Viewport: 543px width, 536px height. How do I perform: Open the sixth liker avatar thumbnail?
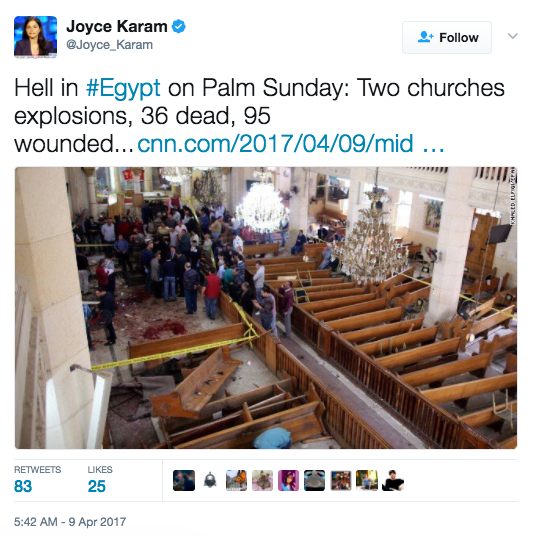point(314,480)
